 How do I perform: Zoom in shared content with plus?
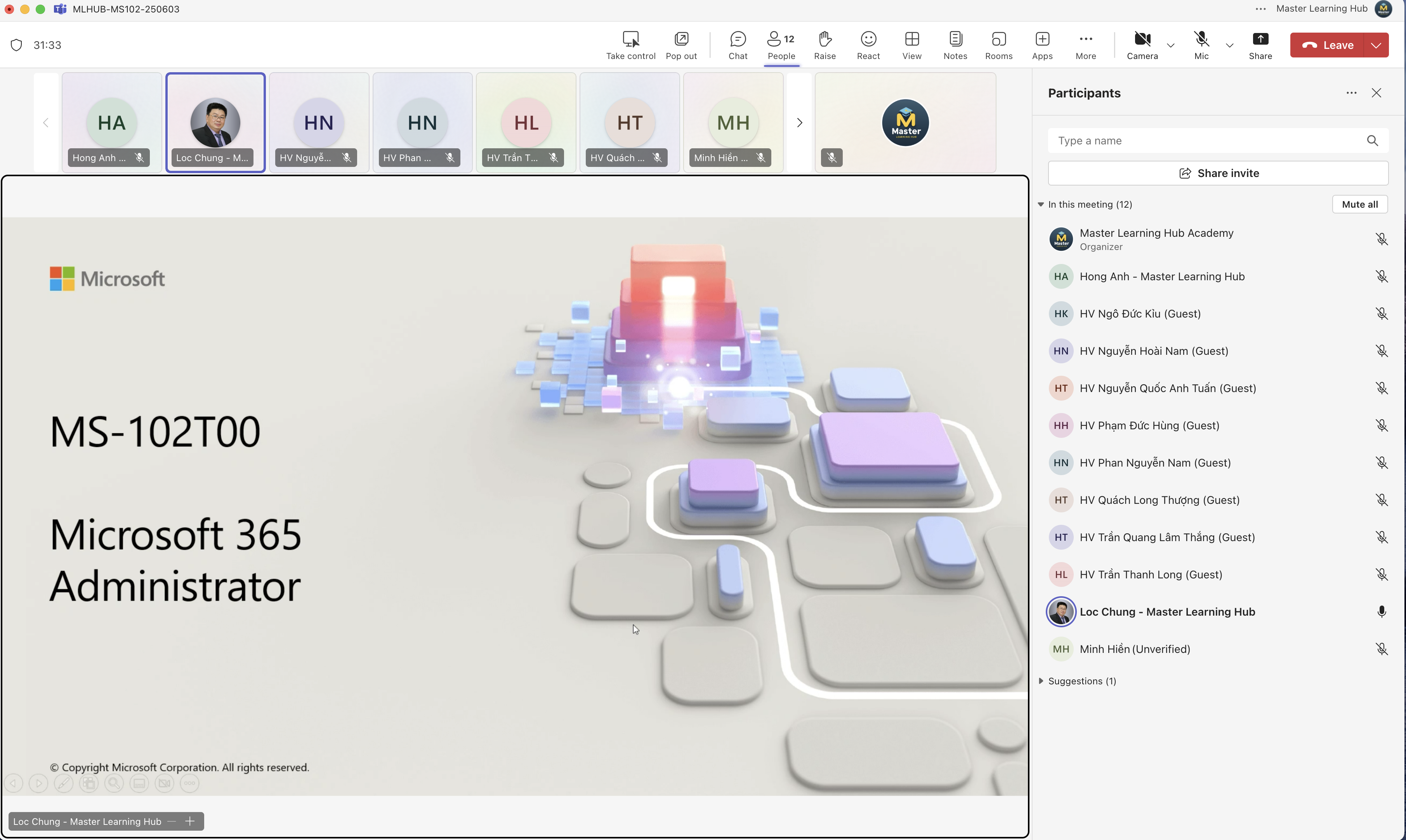click(189, 821)
